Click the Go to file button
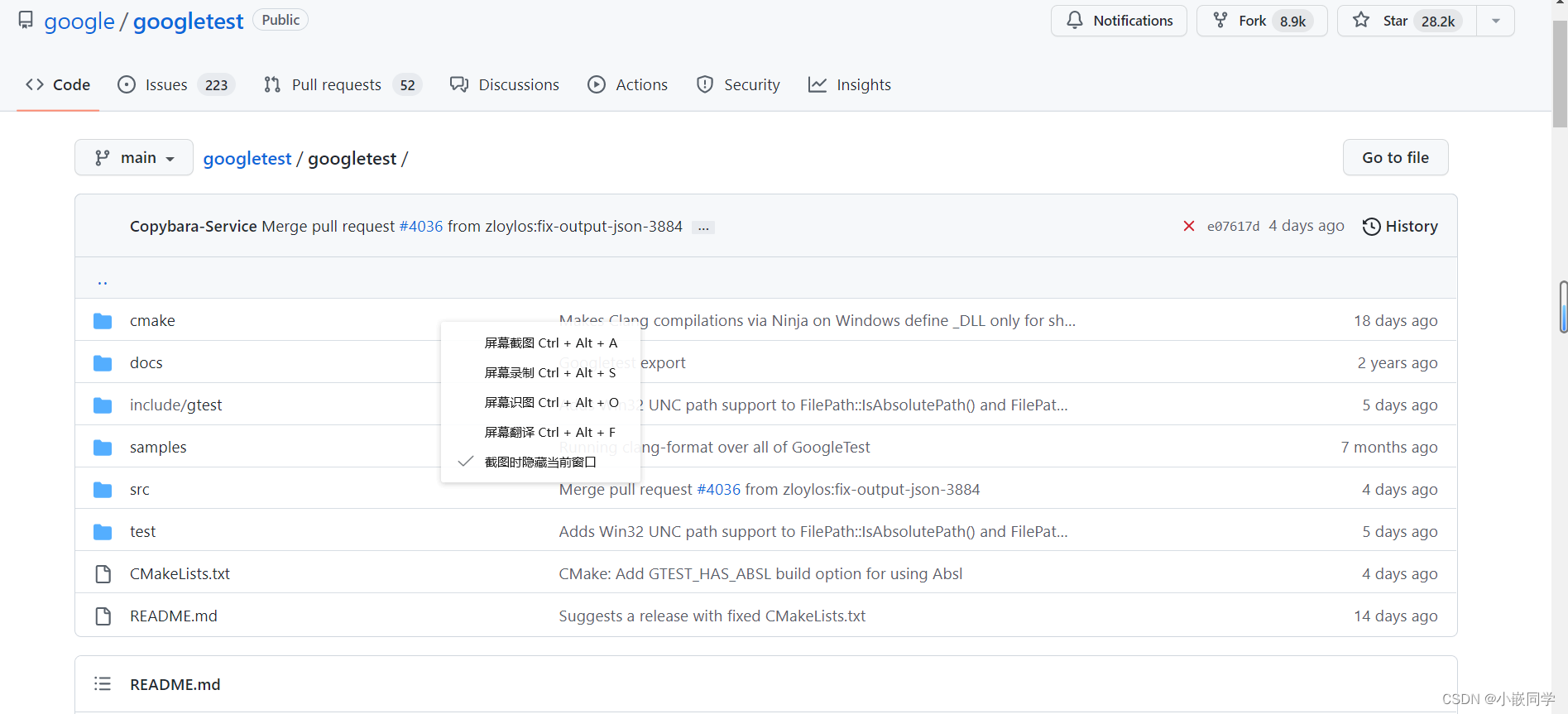The height and width of the screenshot is (714, 1568). 1395,157
